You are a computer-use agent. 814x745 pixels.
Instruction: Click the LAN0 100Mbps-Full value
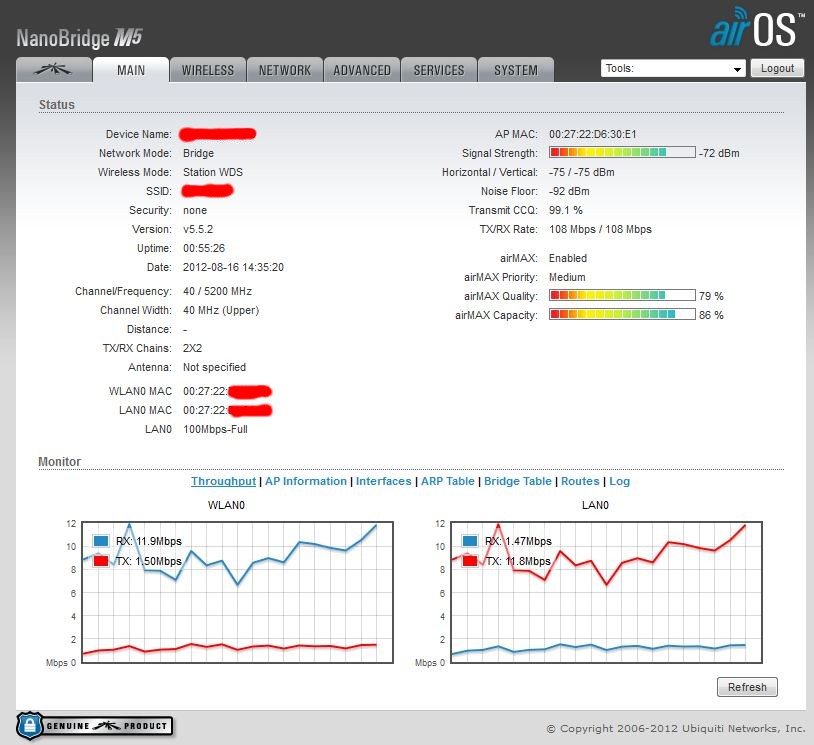[215, 429]
